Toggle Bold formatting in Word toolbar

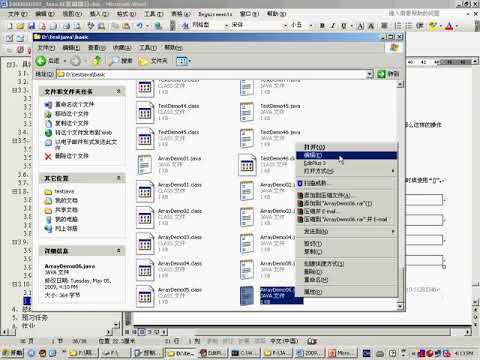point(322,26)
